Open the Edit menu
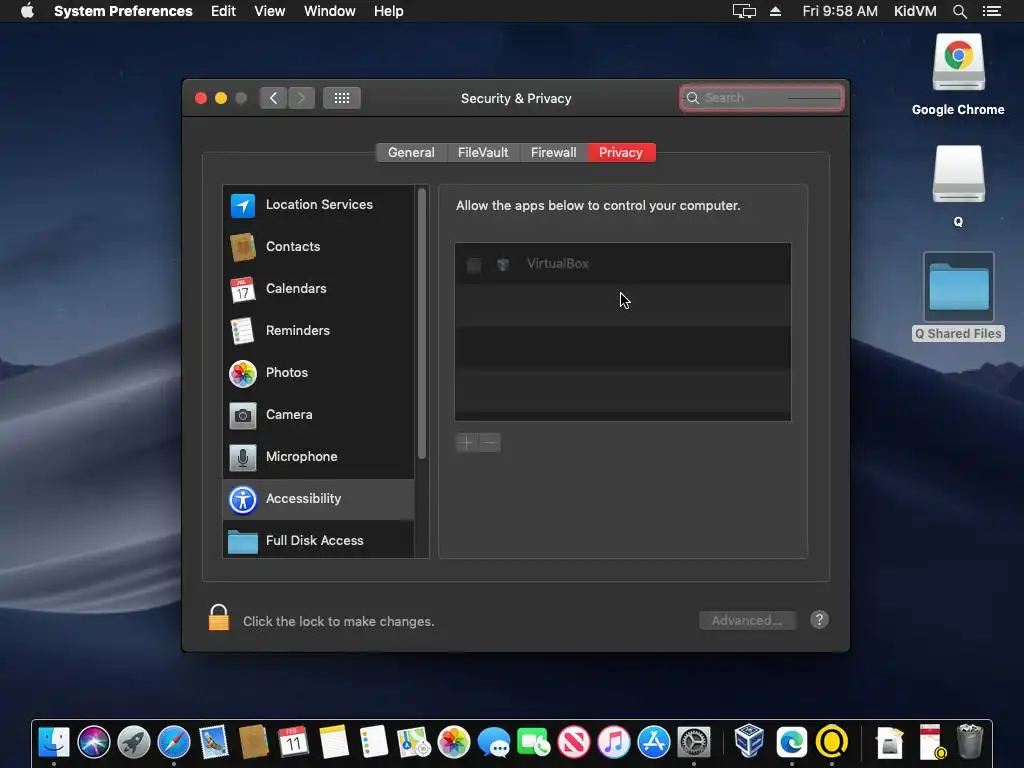Viewport: 1024px width, 768px height. (223, 11)
